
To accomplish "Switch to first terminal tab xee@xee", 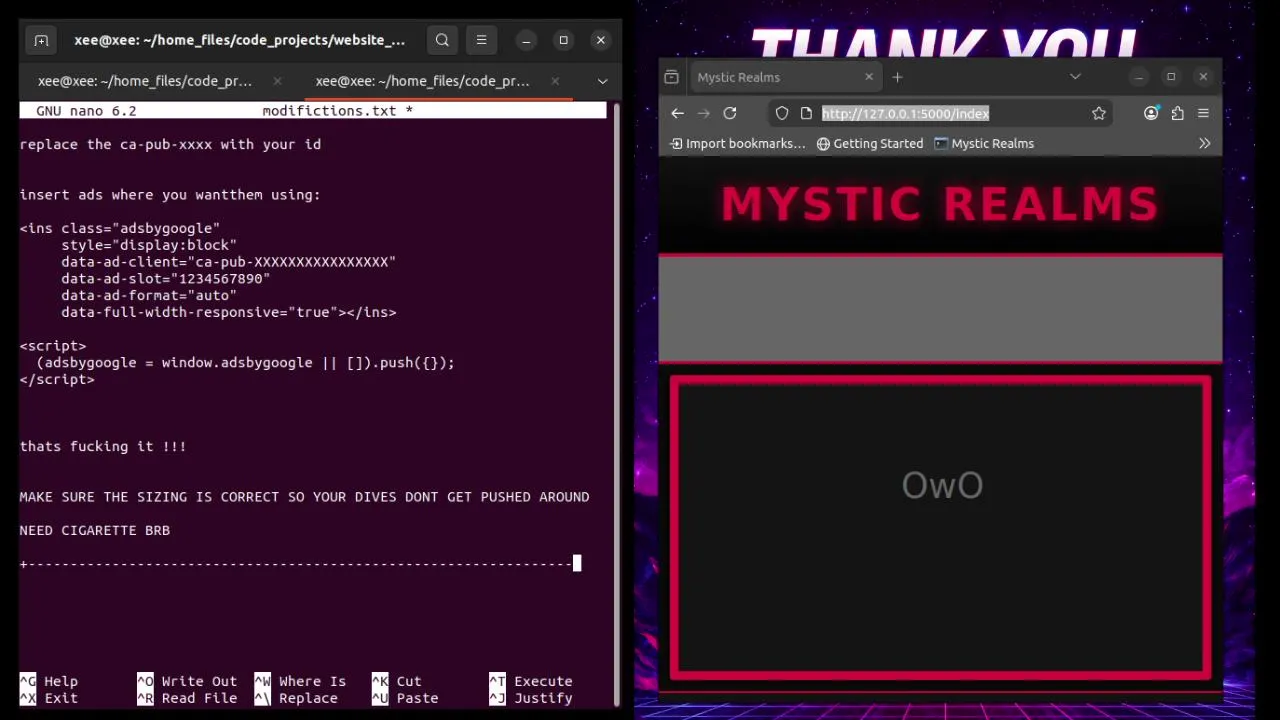I will click(x=145, y=81).
